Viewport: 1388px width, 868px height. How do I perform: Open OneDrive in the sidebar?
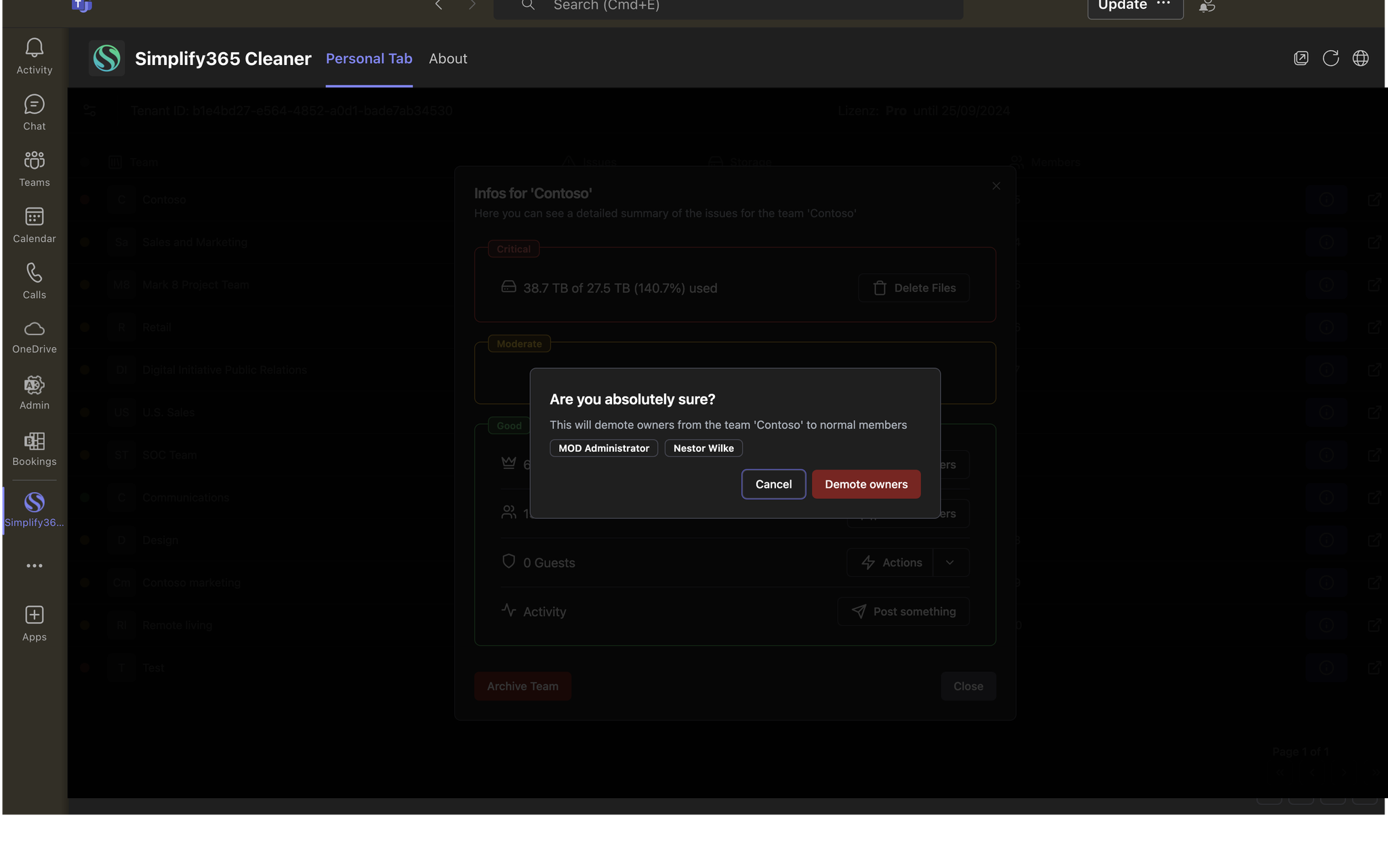pyautogui.click(x=35, y=337)
